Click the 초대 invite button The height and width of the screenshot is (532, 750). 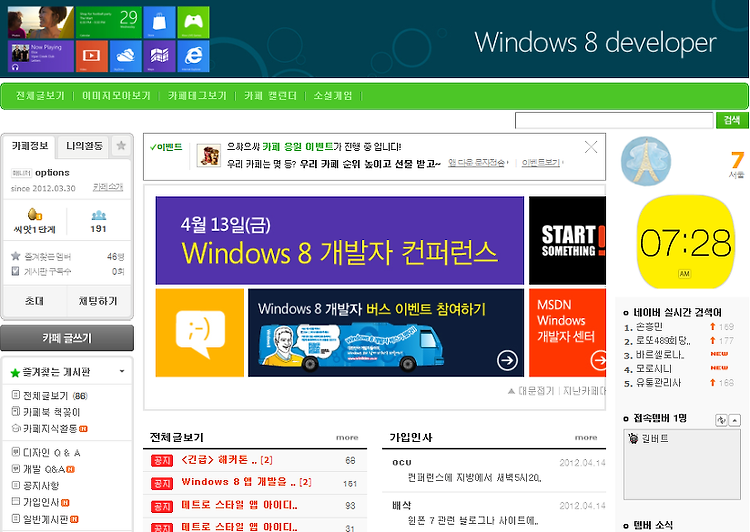[34, 301]
